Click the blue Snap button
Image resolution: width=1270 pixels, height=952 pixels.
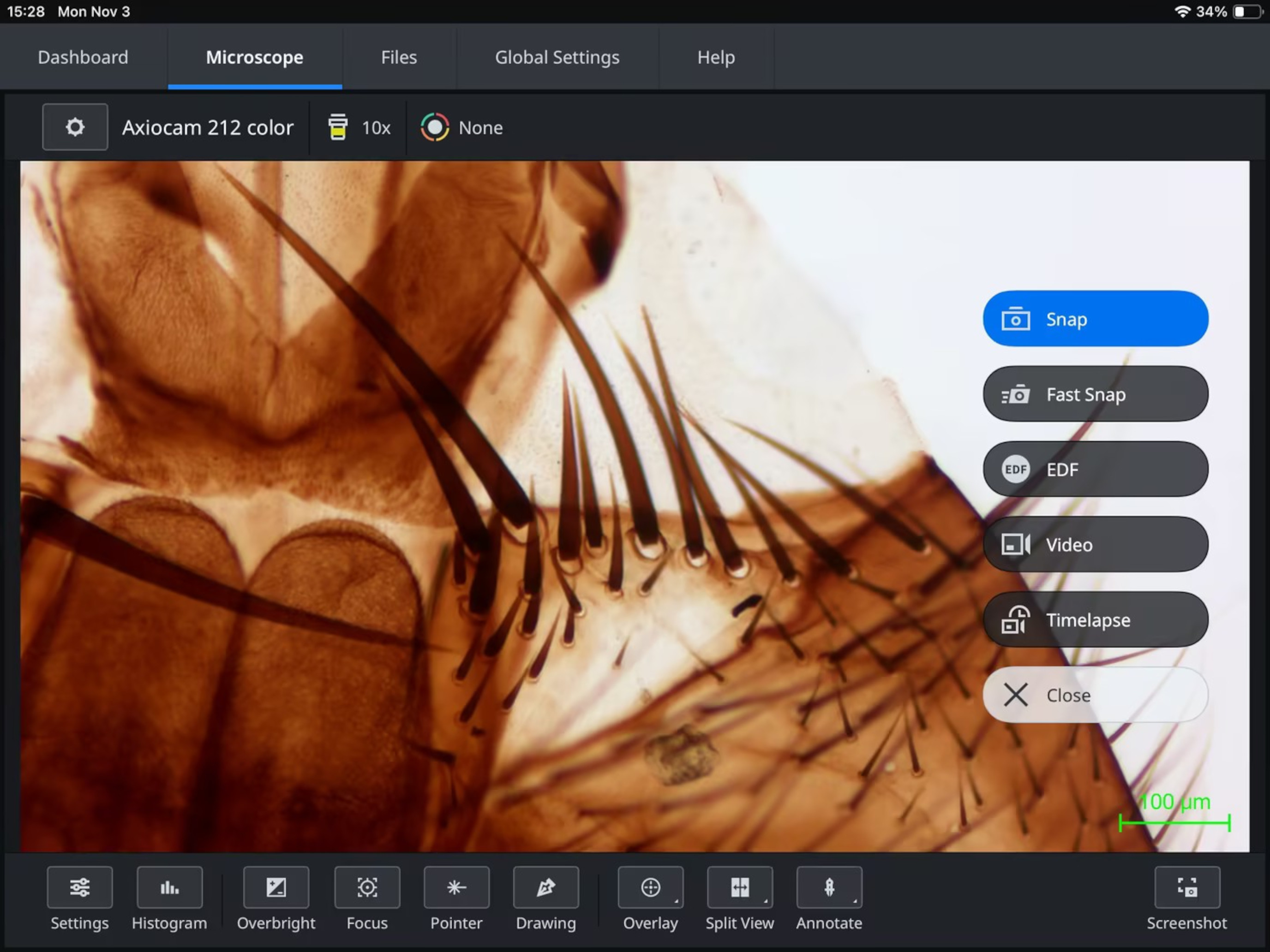pyautogui.click(x=1095, y=319)
